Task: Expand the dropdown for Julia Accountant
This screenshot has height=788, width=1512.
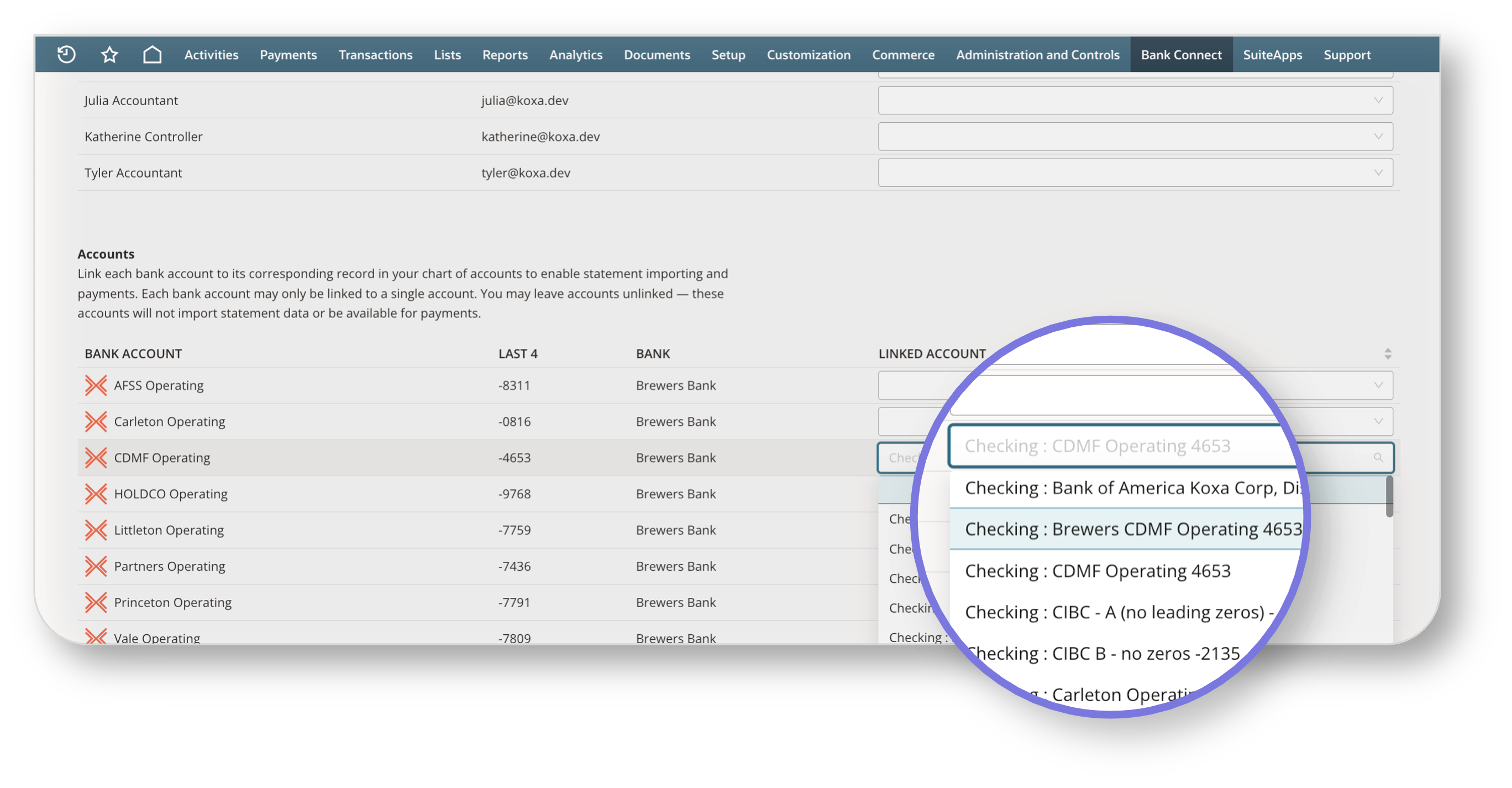Action: [1135, 101]
